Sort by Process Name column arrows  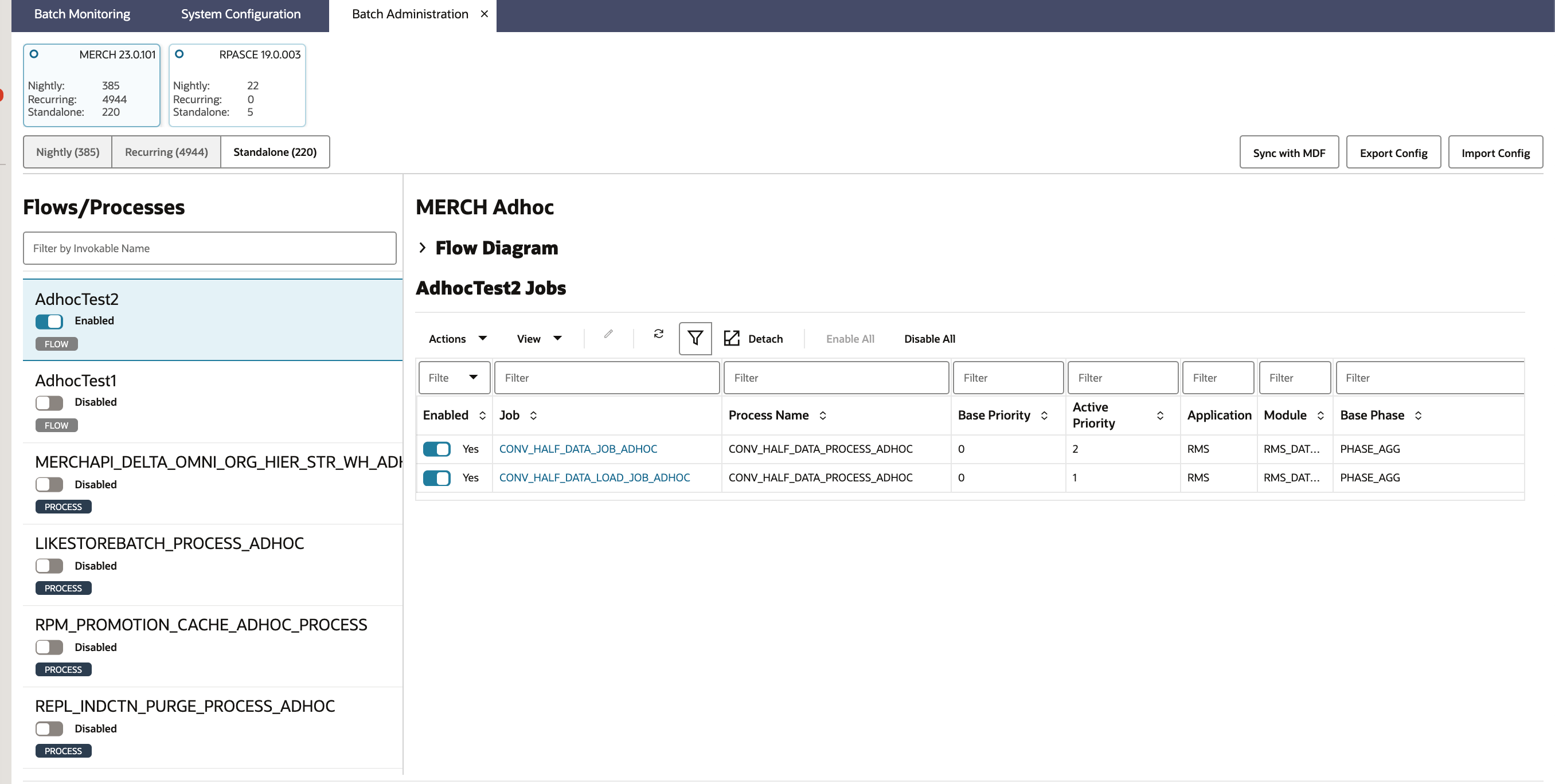[823, 415]
